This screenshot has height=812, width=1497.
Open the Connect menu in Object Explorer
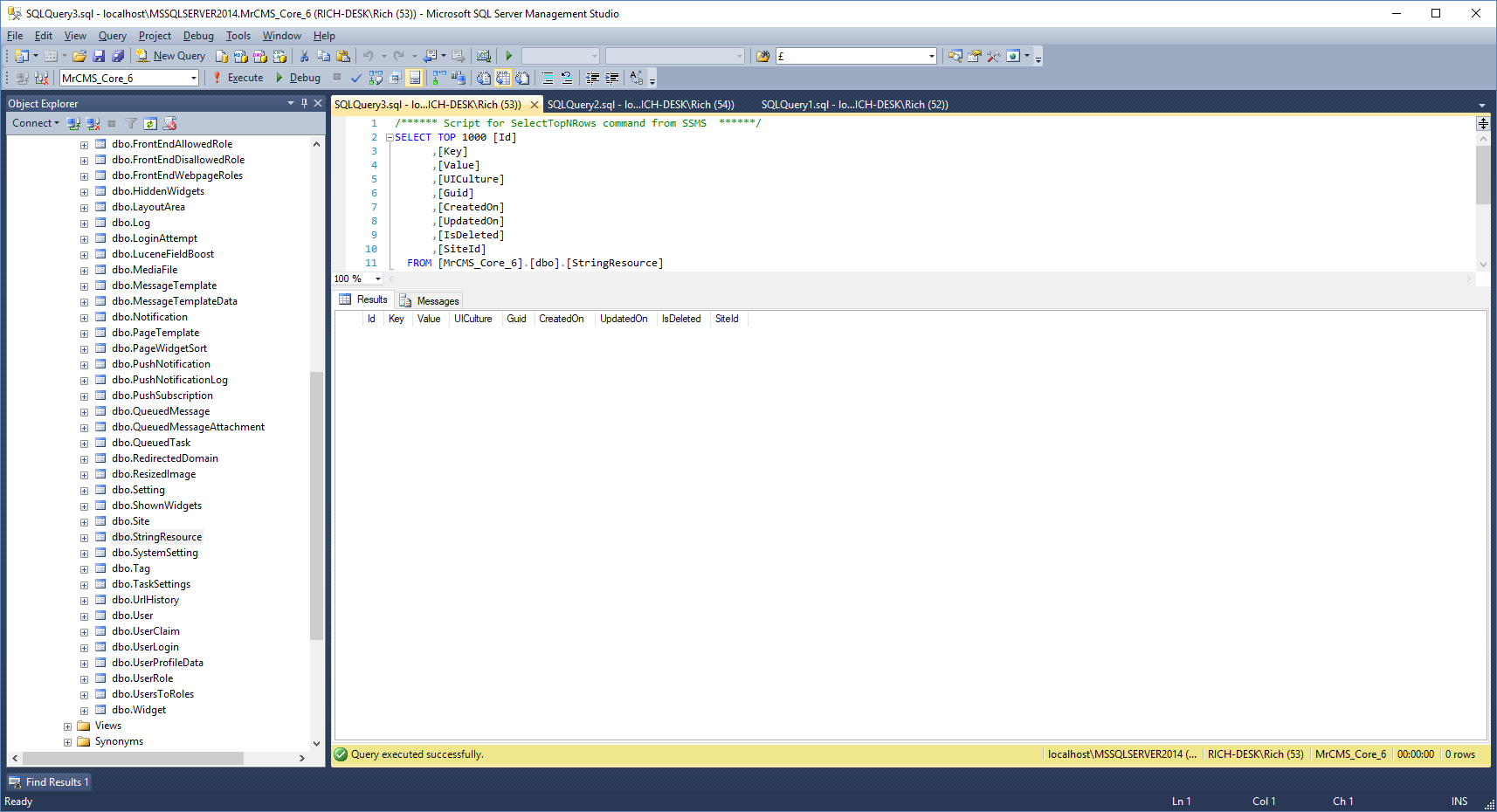[x=34, y=123]
